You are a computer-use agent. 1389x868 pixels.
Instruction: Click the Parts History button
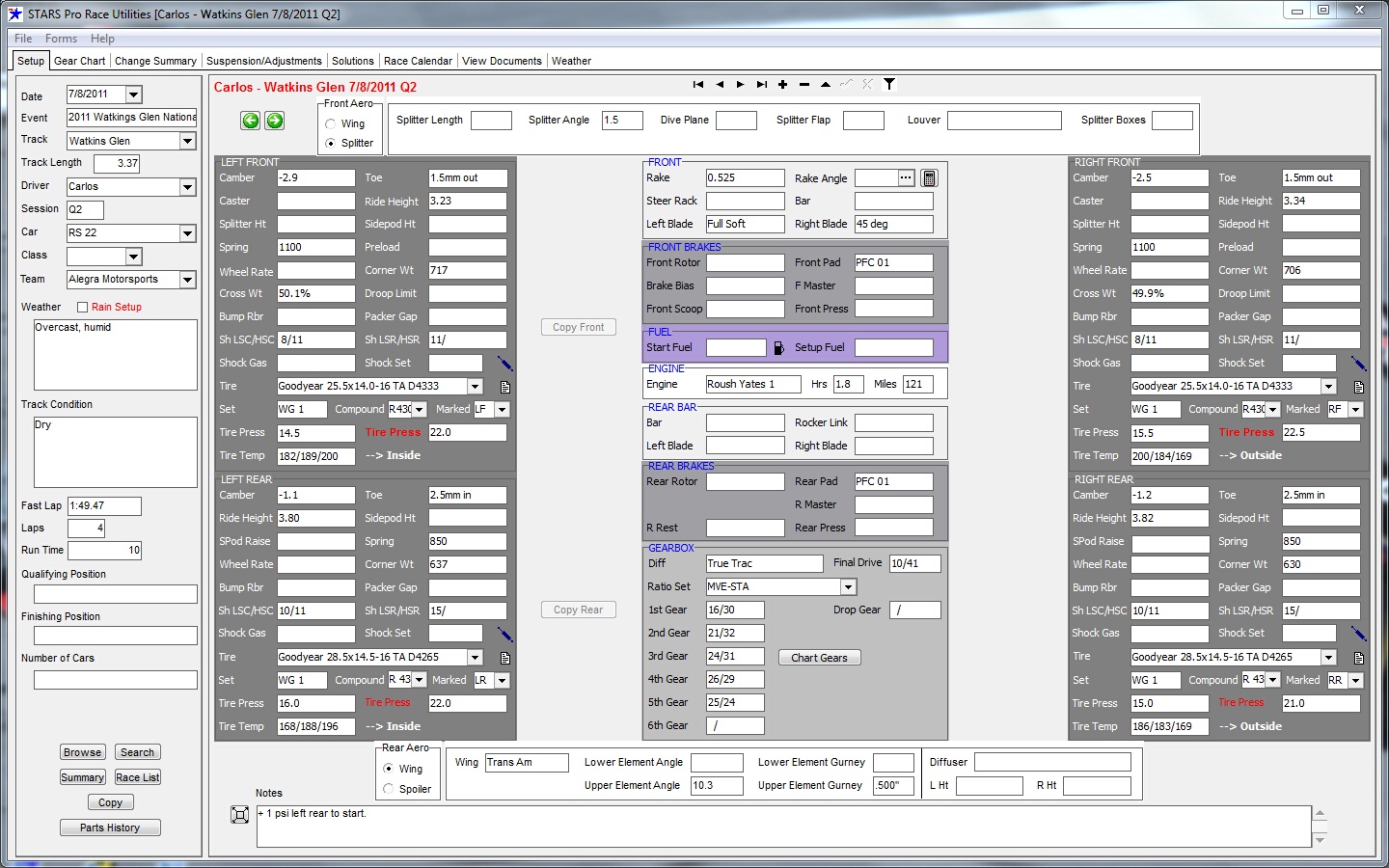coord(110,827)
